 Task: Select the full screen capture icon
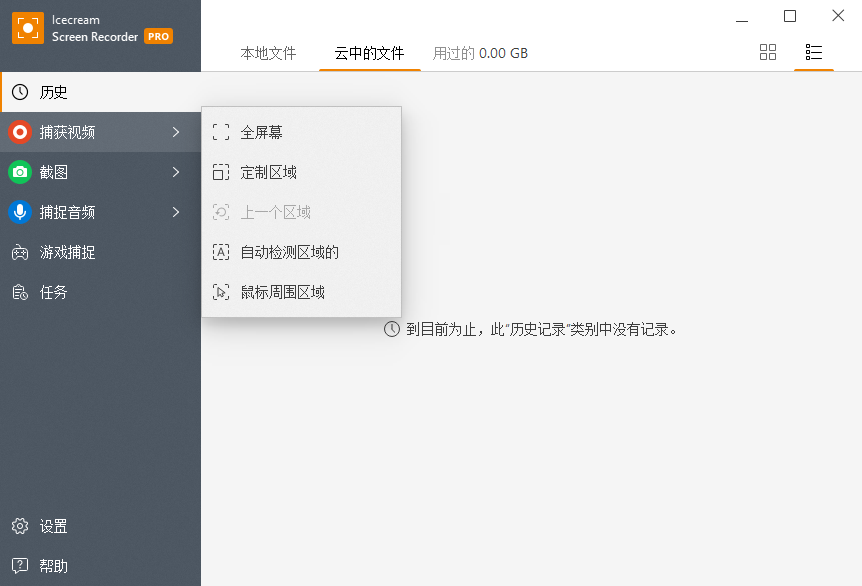221,131
